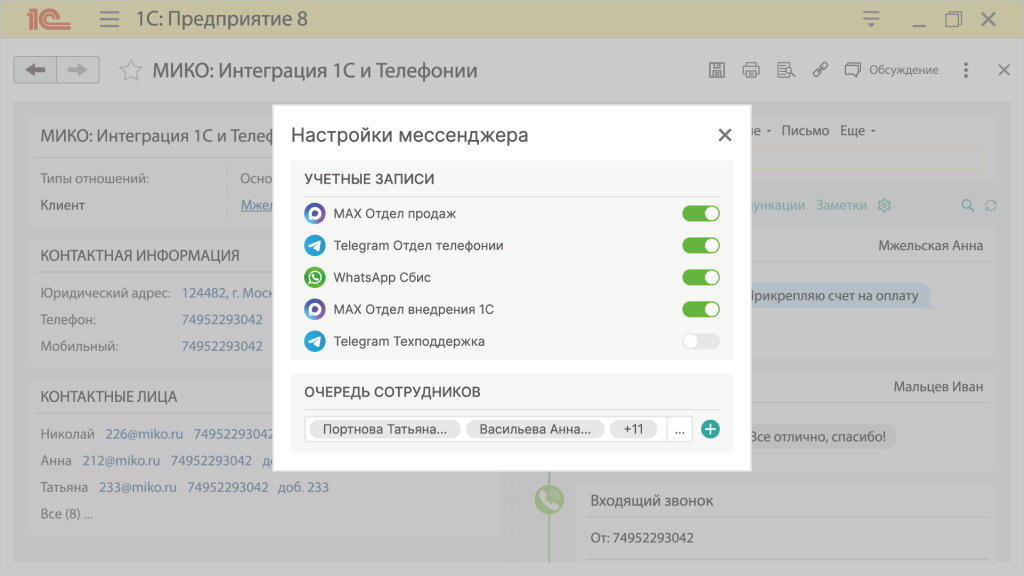Click the save diskette icon in toolbar
Viewport: 1024px width, 576px height.
point(716,70)
